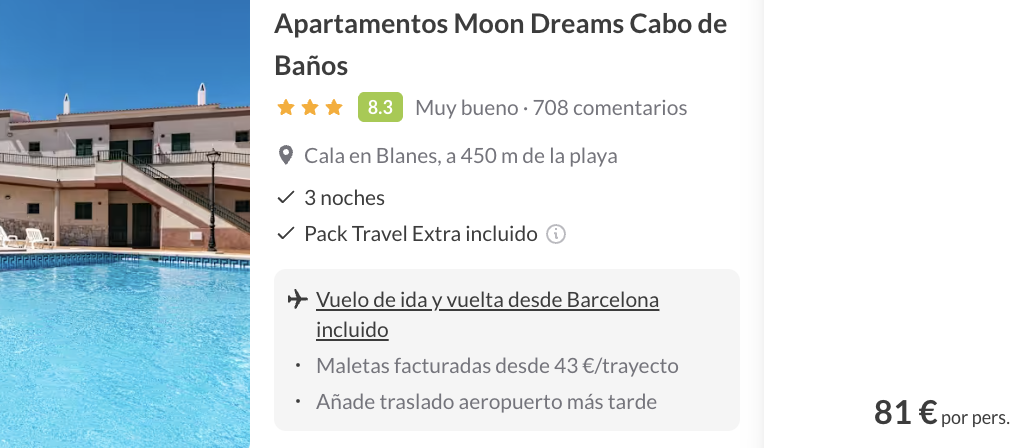
Task: Click the info icon beside Pack Travel Extra
Action: pyautogui.click(x=557, y=235)
